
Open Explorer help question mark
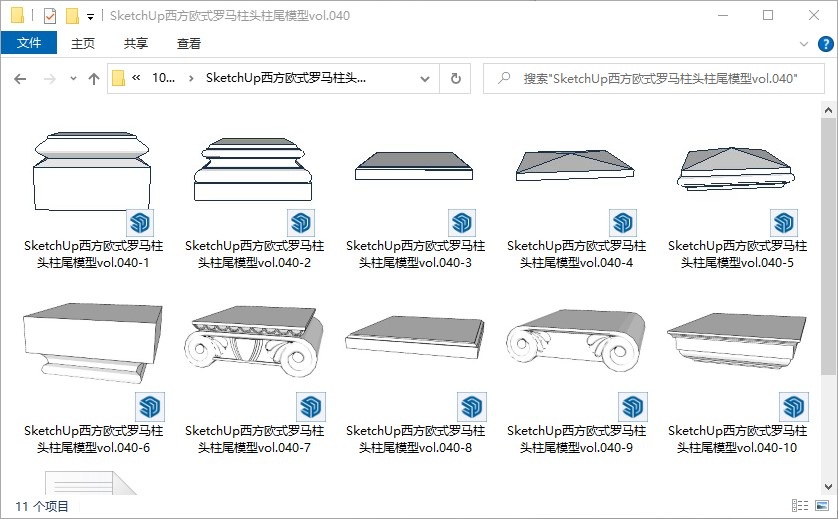(x=826, y=44)
